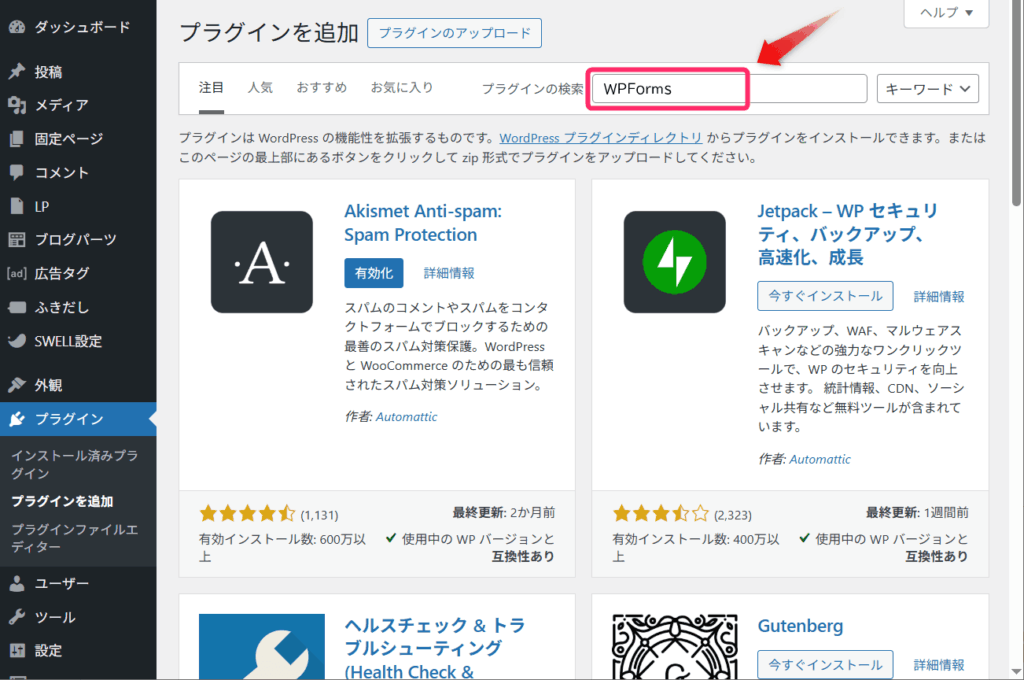
Task: Select プラグインを追加 submenu item
Action: (62, 501)
